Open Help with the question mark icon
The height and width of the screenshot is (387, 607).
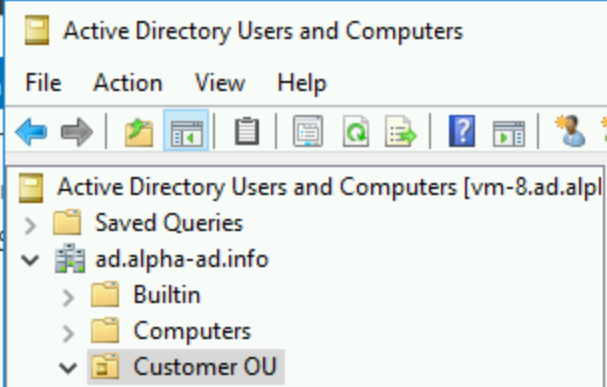click(462, 131)
